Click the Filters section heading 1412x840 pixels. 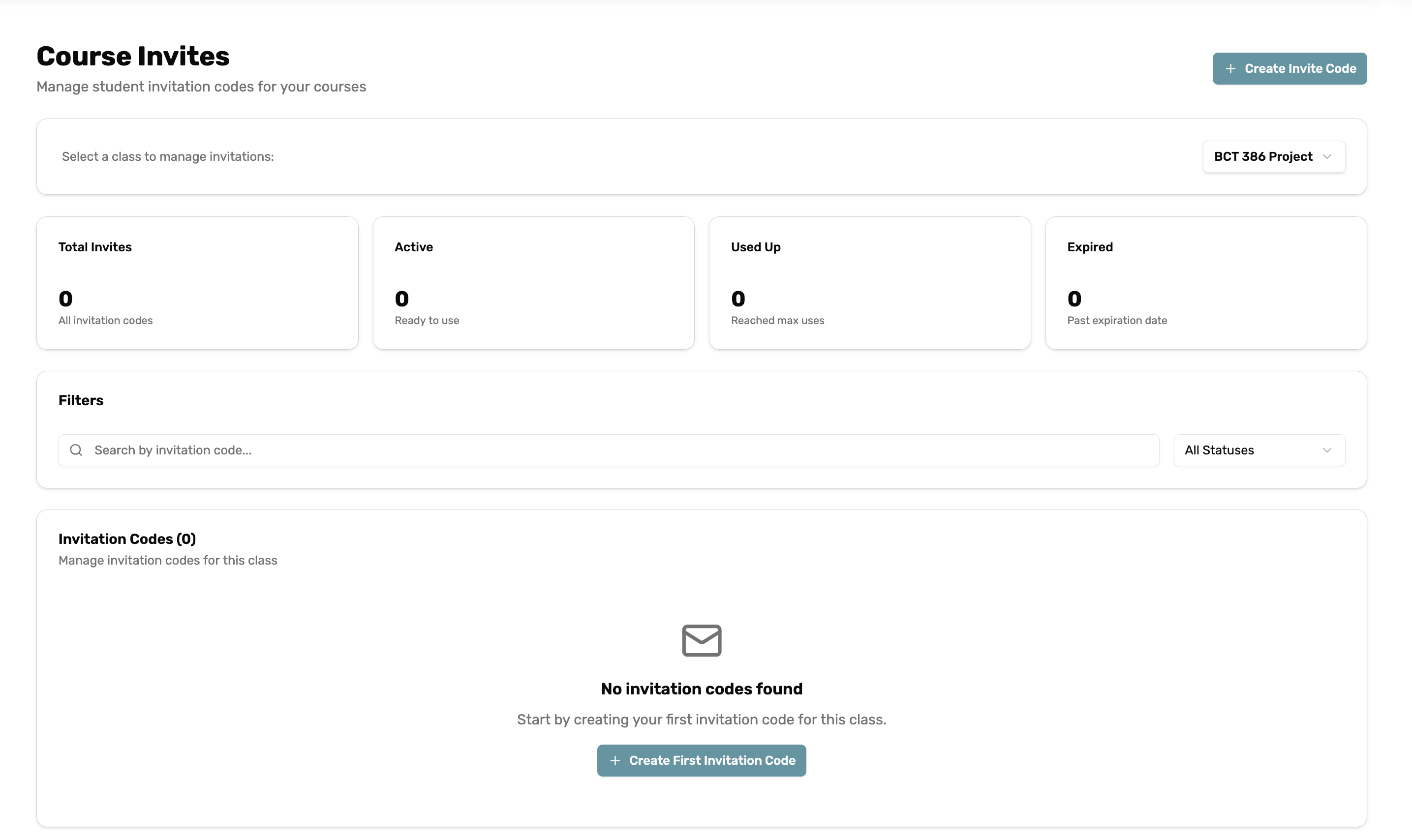click(x=80, y=400)
